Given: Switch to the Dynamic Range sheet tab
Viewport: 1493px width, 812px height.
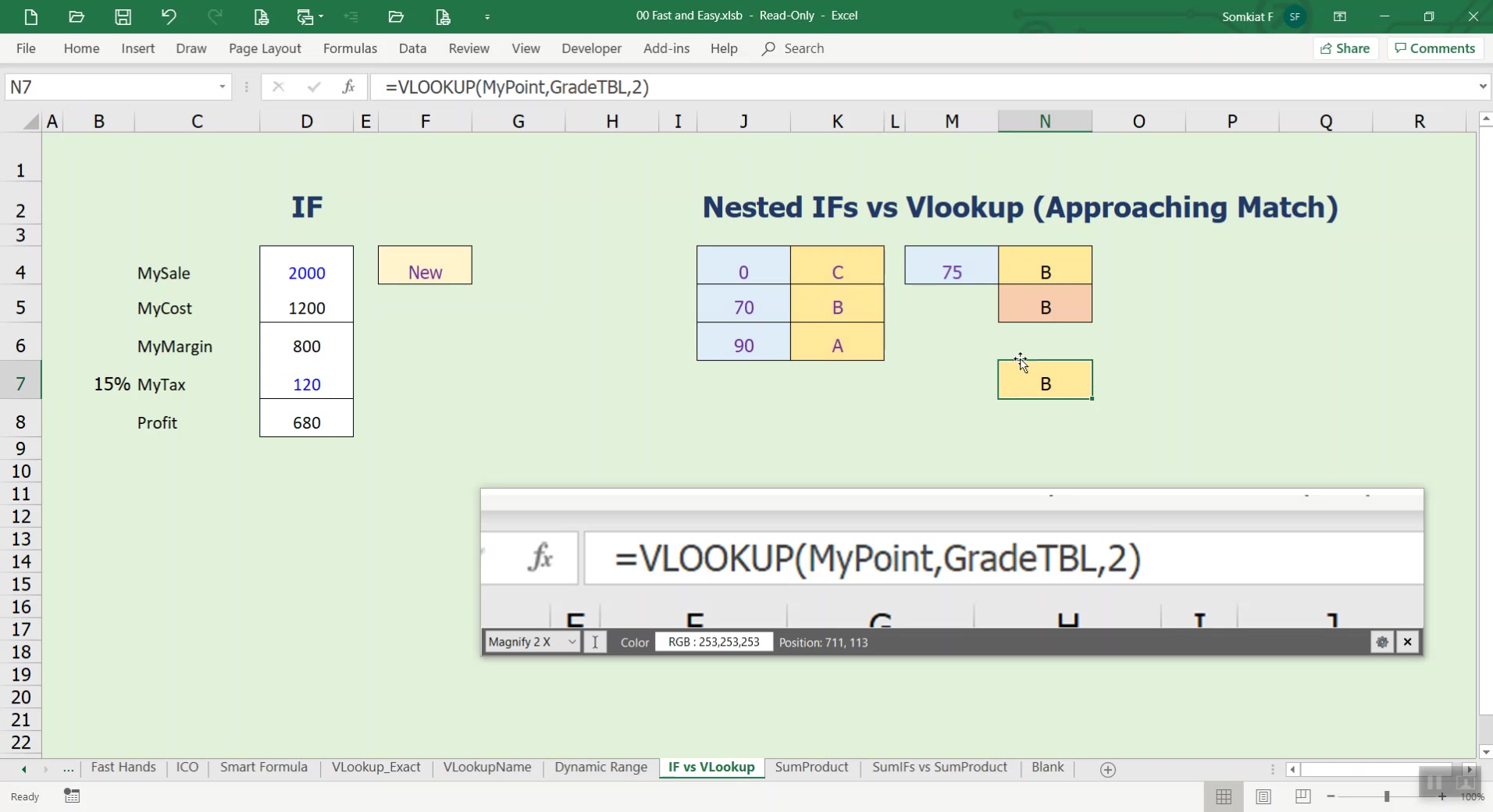Looking at the screenshot, I should point(600,767).
